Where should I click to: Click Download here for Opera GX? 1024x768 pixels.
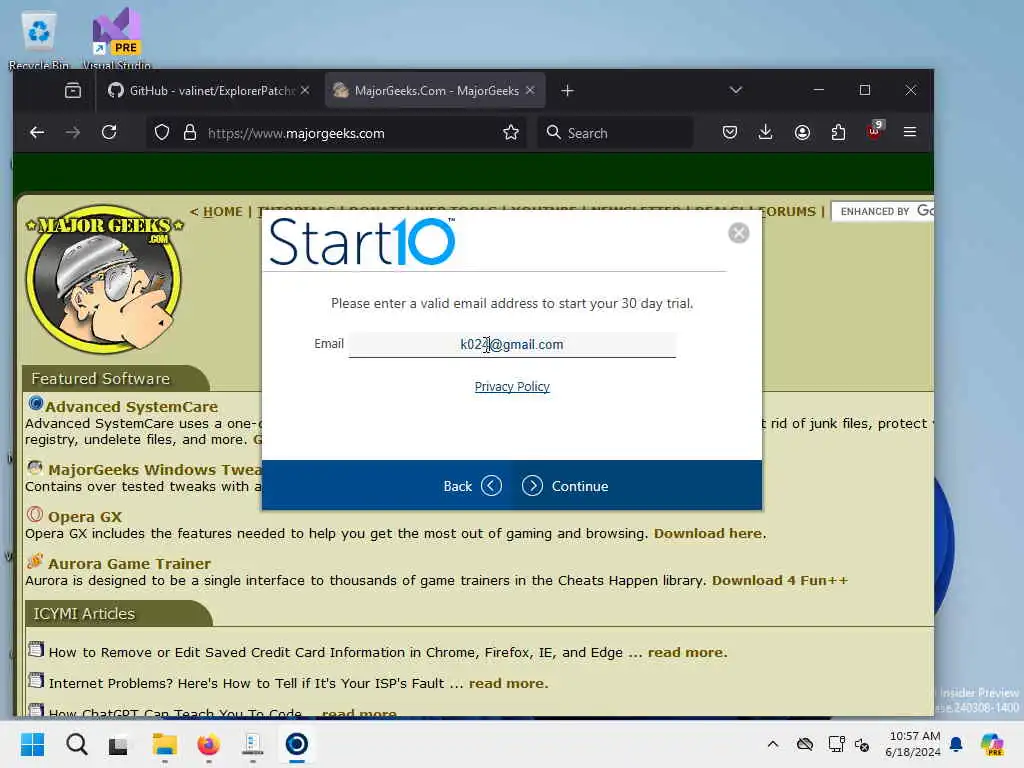pos(708,534)
